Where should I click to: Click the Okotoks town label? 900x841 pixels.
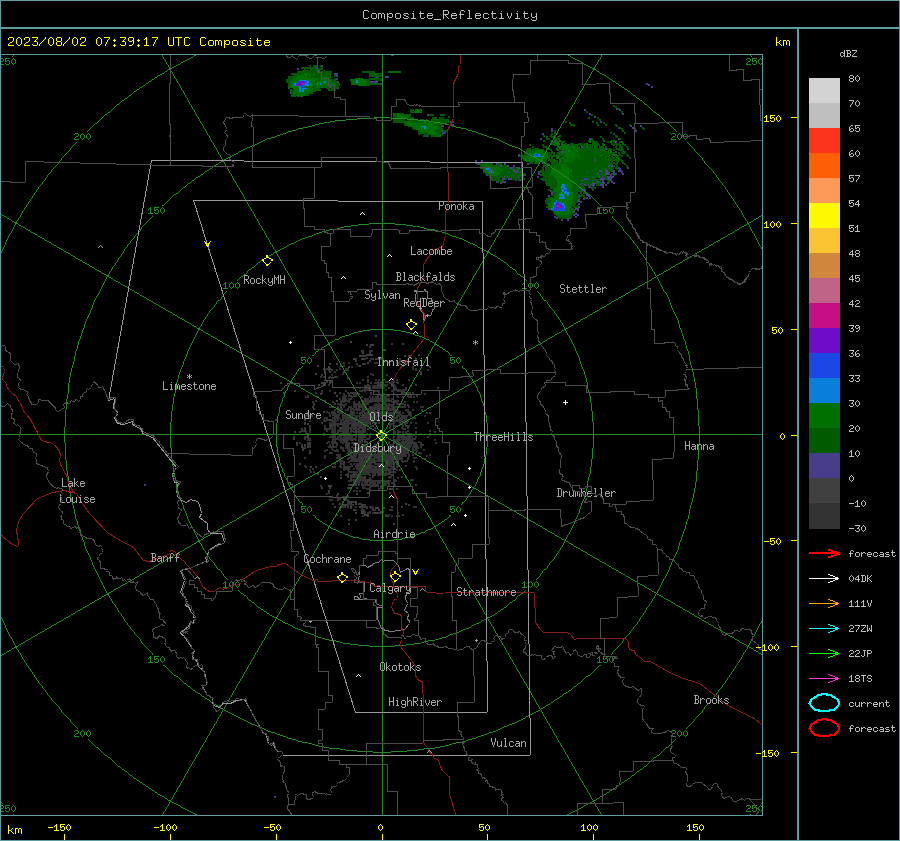tap(400, 667)
